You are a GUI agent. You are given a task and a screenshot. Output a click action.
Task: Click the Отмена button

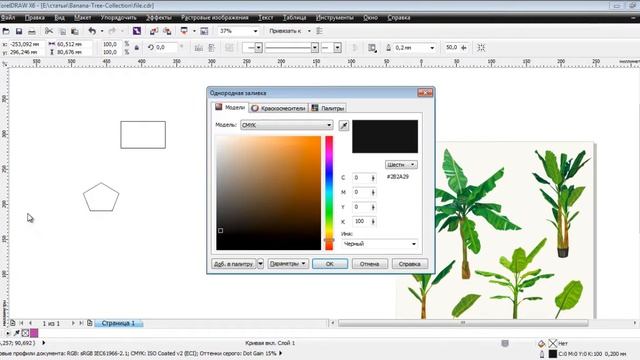click(369, 264)
